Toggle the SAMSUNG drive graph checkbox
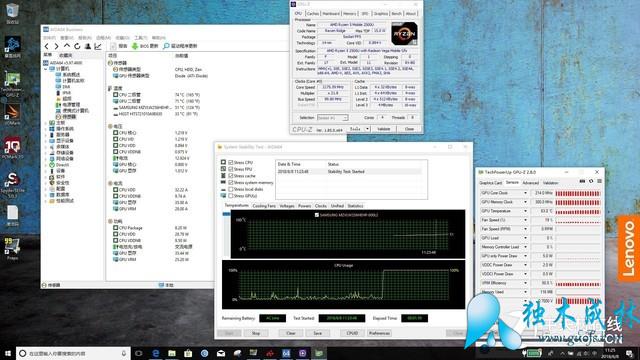The image size is (640, 360). (x=317, y=215)
